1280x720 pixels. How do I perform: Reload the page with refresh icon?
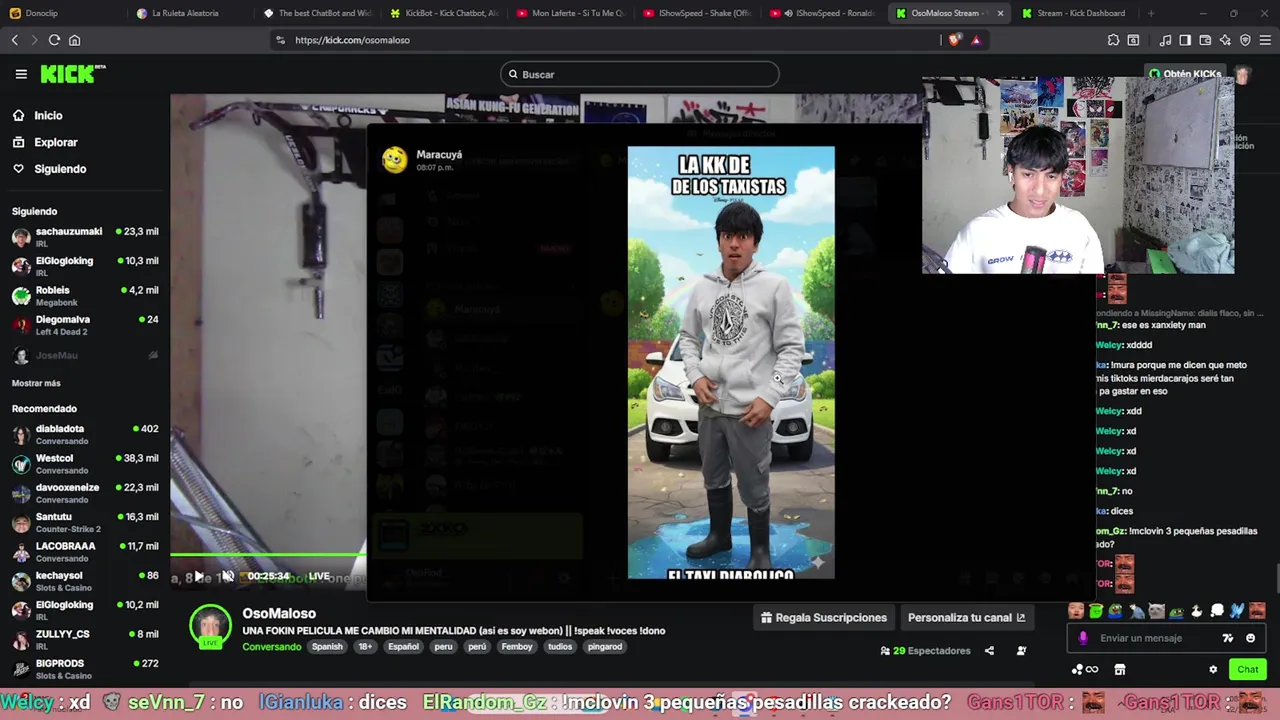click(x=54, y=40)
